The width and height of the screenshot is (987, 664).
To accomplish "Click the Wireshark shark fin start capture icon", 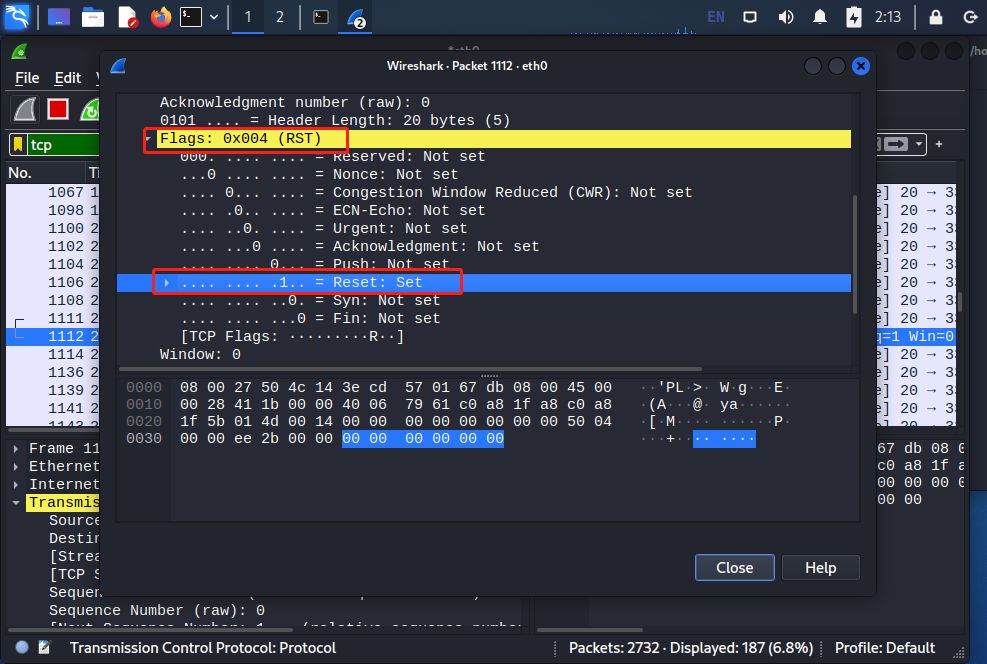I will [x=25, y=109].
